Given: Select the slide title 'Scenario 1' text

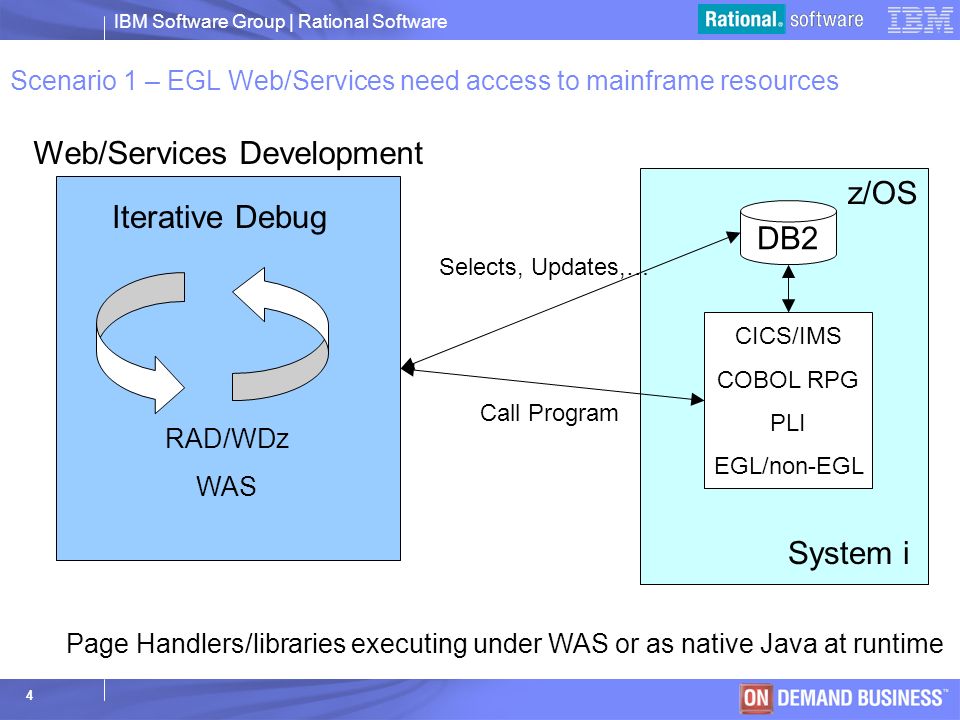Looking at the screenshot, I should [x=424, y=81].
